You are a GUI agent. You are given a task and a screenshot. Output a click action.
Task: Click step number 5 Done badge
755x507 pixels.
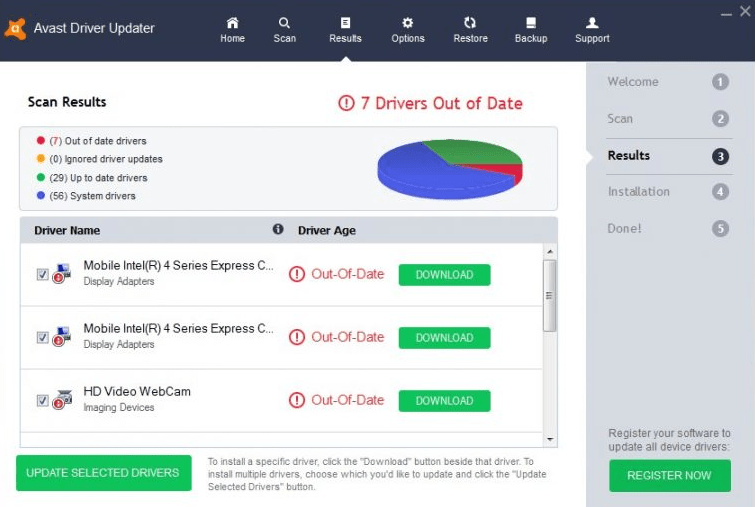tap(720, 228)
